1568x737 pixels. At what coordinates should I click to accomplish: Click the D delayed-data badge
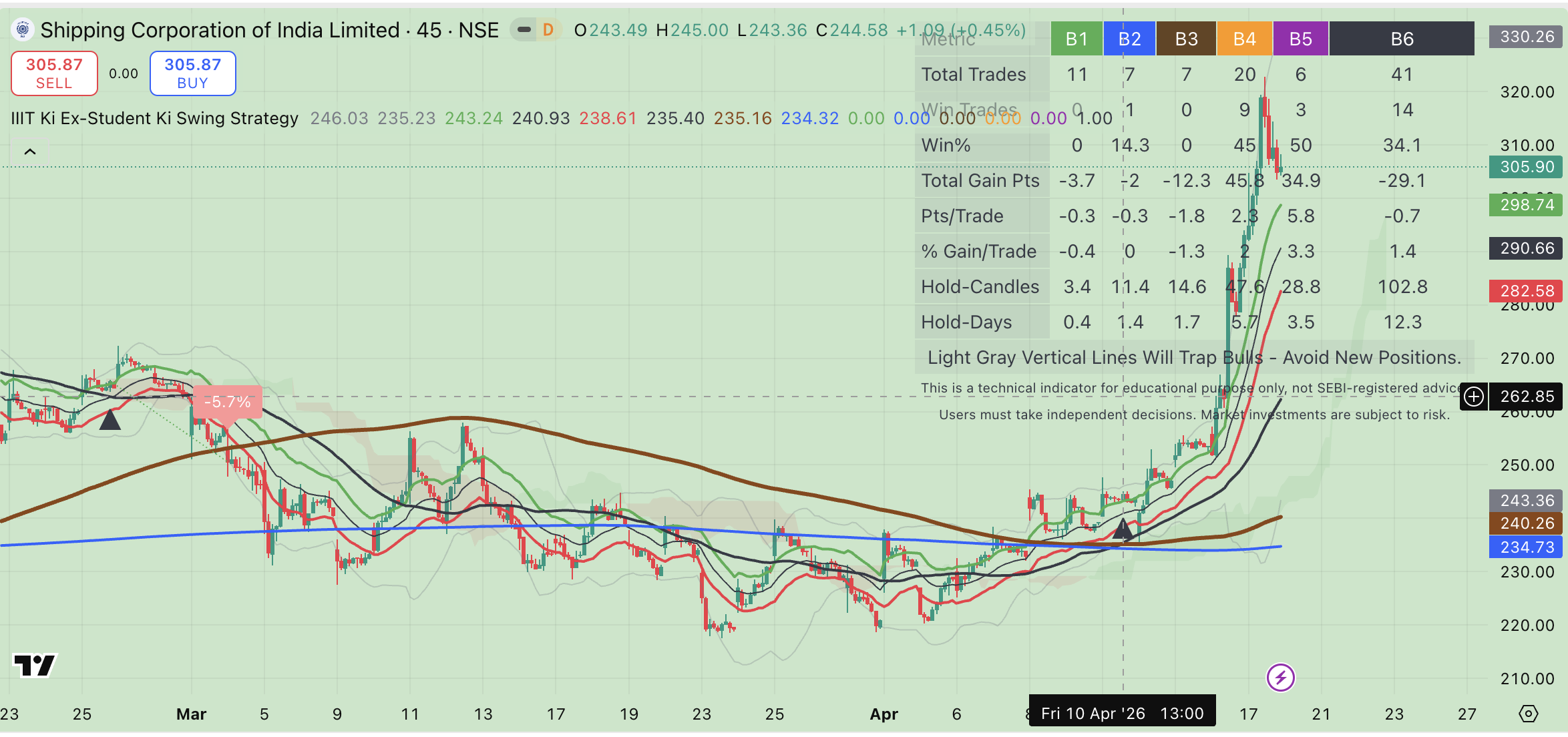tap(548, 30)
